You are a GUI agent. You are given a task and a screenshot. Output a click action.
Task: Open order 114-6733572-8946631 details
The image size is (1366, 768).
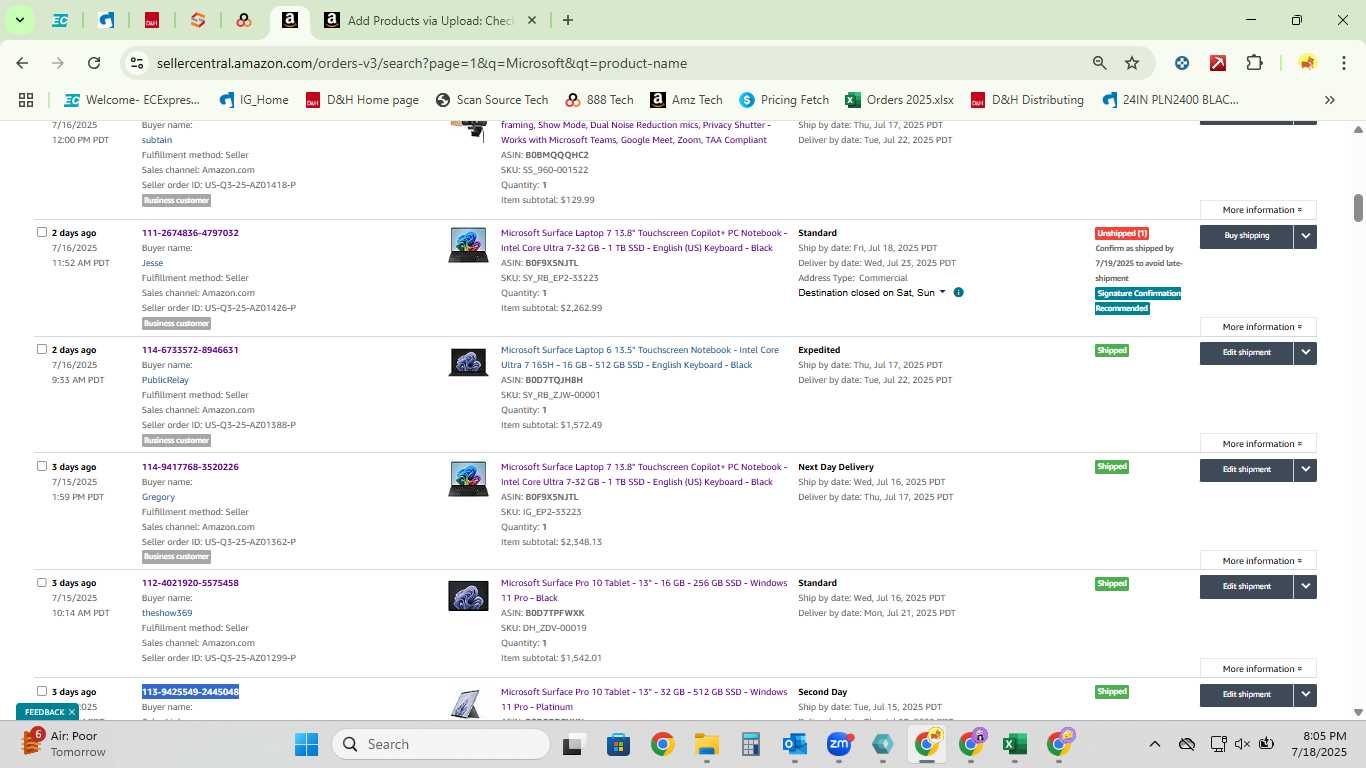tap(190, 350)
